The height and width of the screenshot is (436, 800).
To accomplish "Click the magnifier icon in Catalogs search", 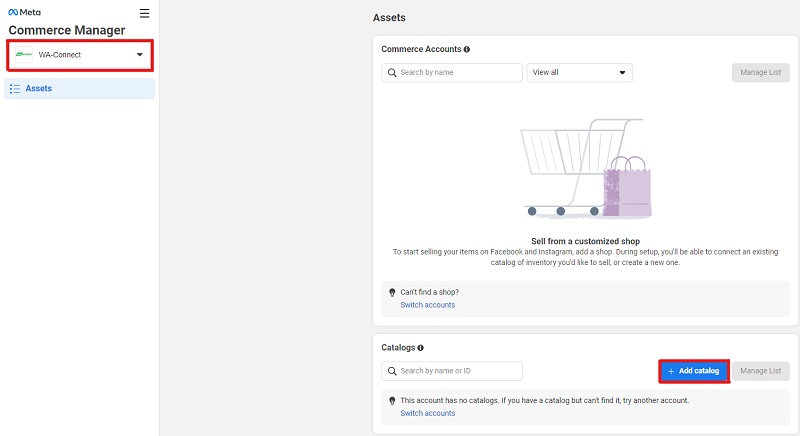I will [392, 371].
